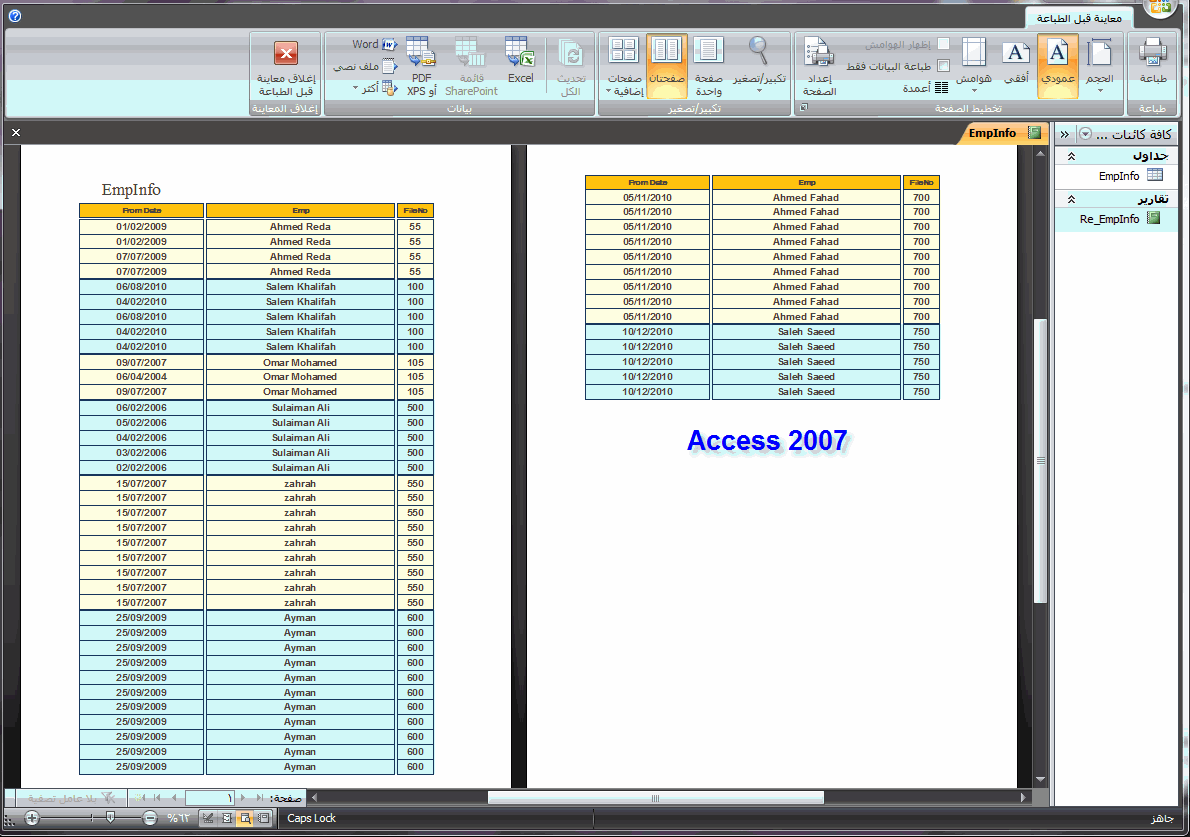The image size is (1190, 837).
Task: Open the Zoom (تكبير/تصغير) dropdown arrow
Action: [759, 90]
